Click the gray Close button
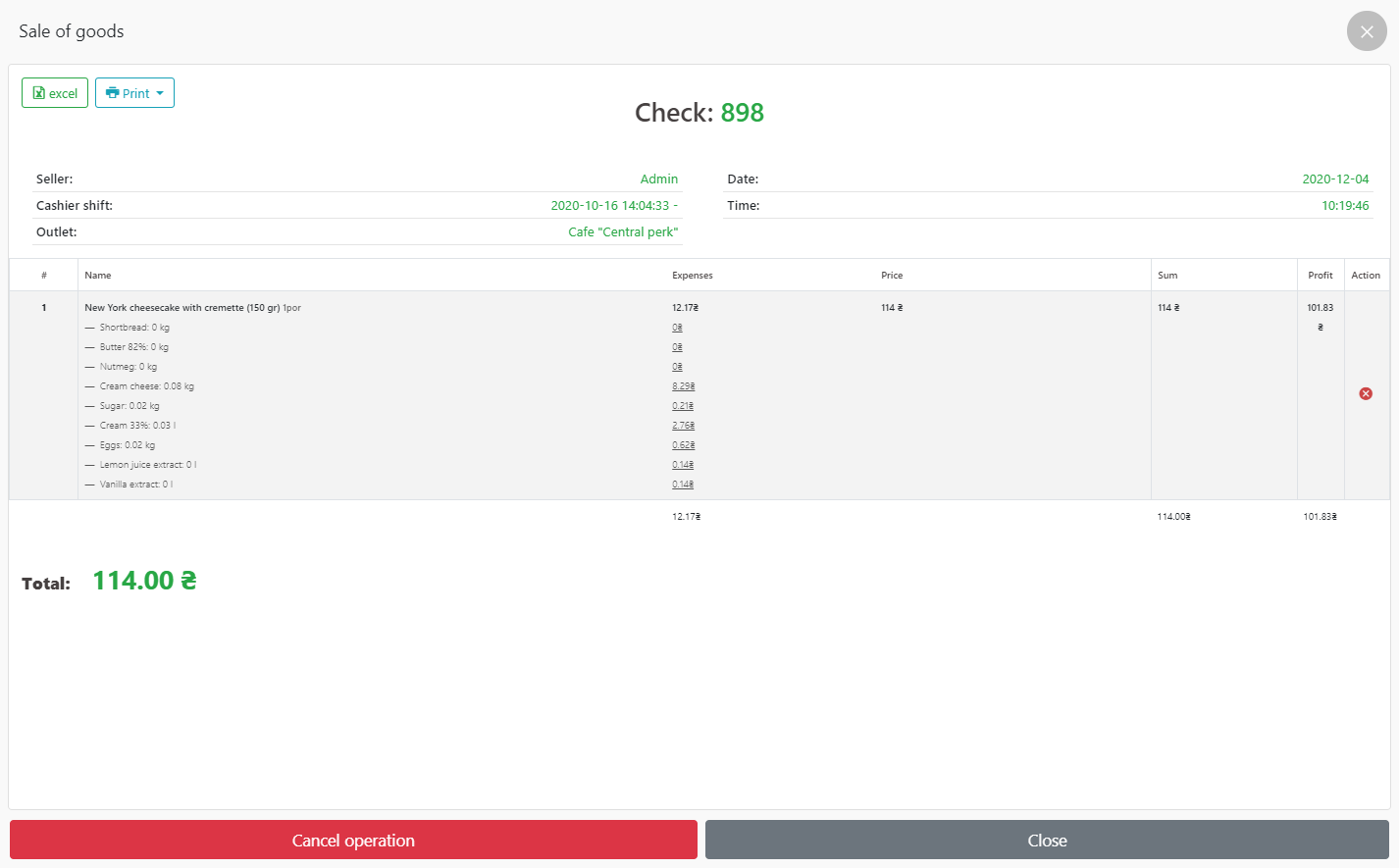 pyautogui.click(x=1047, y=840)
